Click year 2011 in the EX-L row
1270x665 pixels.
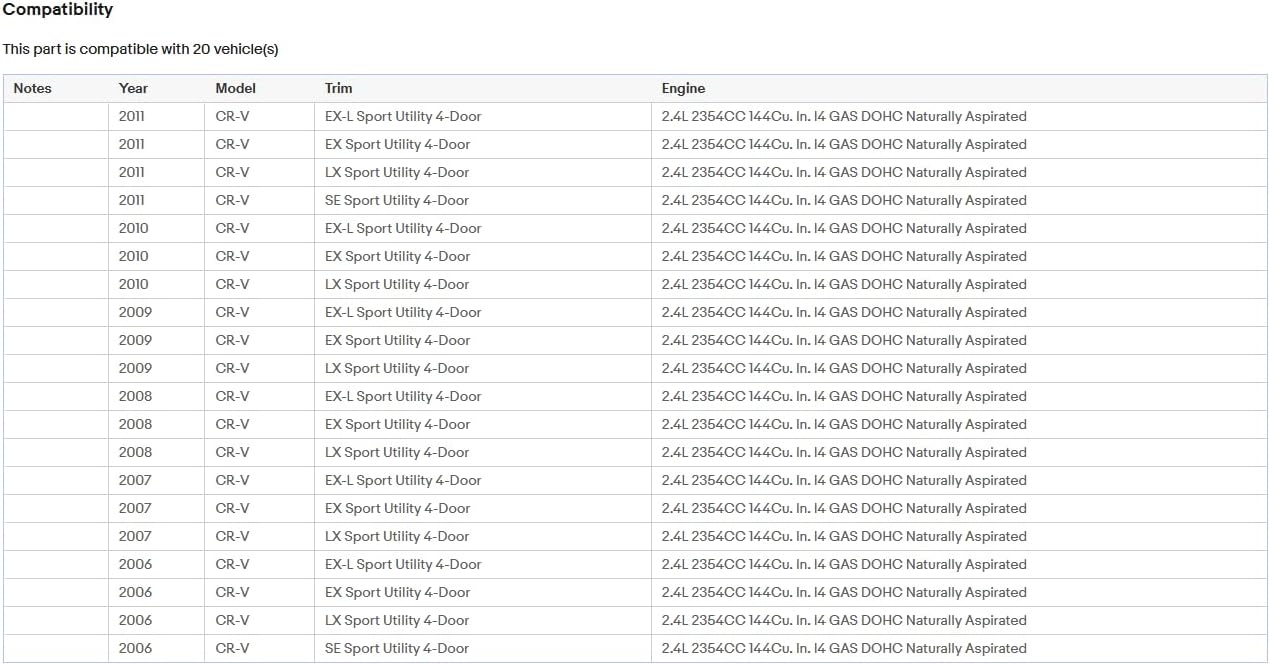[x=131, y=116]
